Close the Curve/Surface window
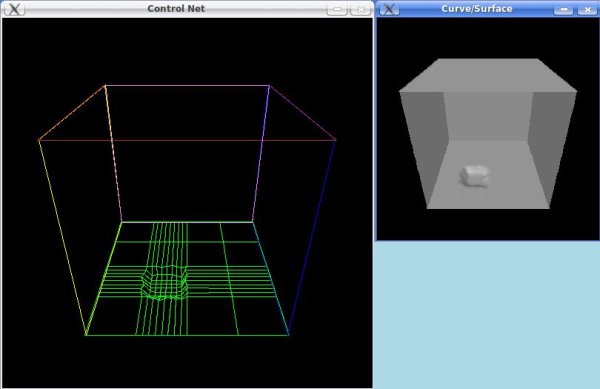The image size is (600, 389). [587, 9]
